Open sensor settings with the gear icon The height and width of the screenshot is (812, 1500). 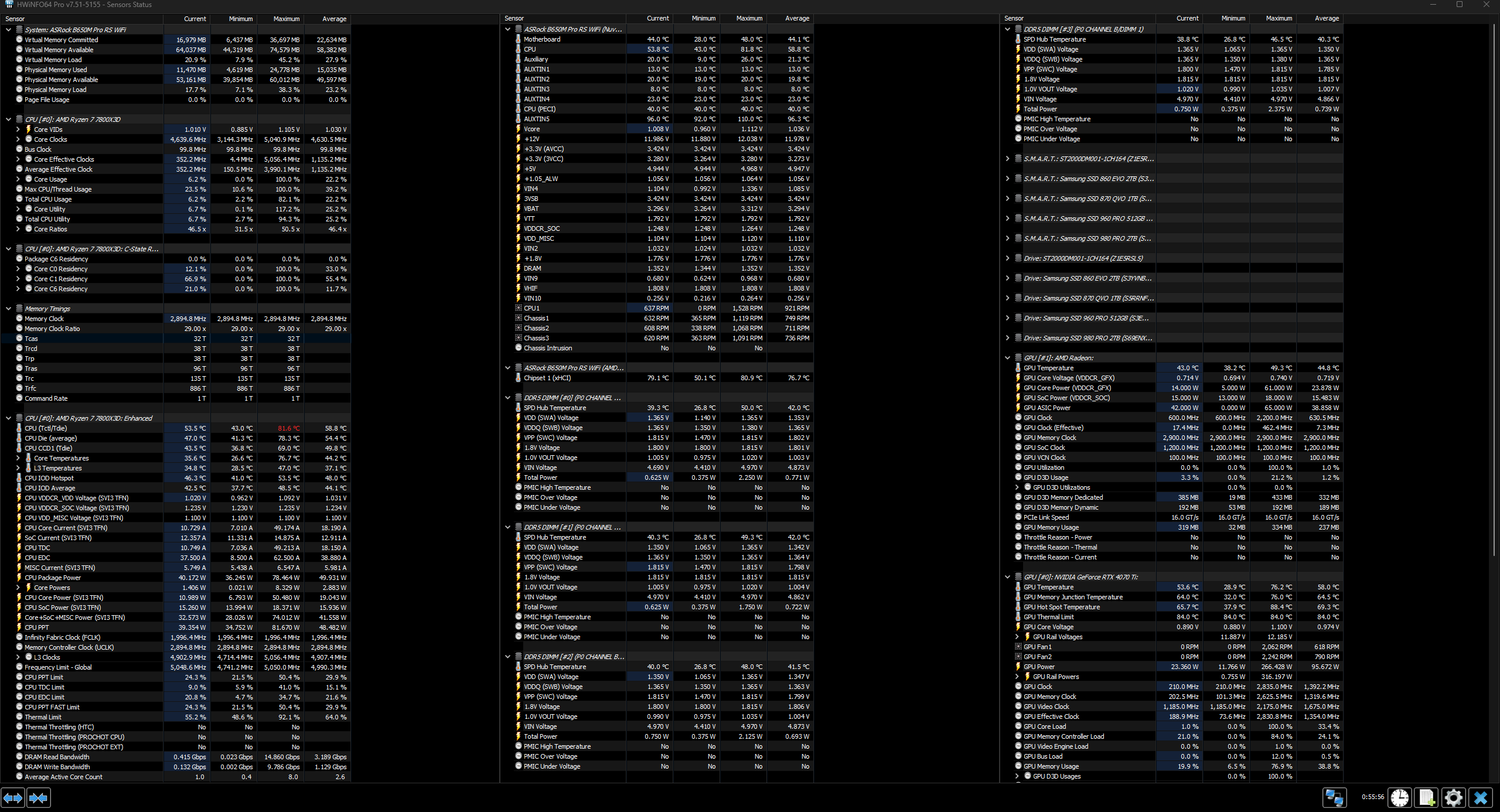(1454, 797)
